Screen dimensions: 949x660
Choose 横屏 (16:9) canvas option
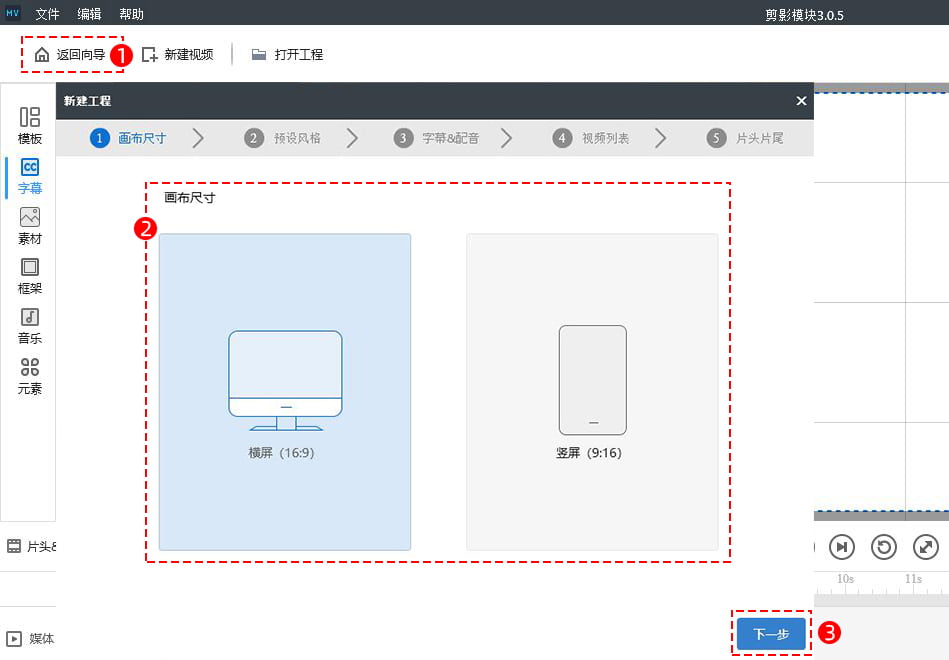click(285, 392)
